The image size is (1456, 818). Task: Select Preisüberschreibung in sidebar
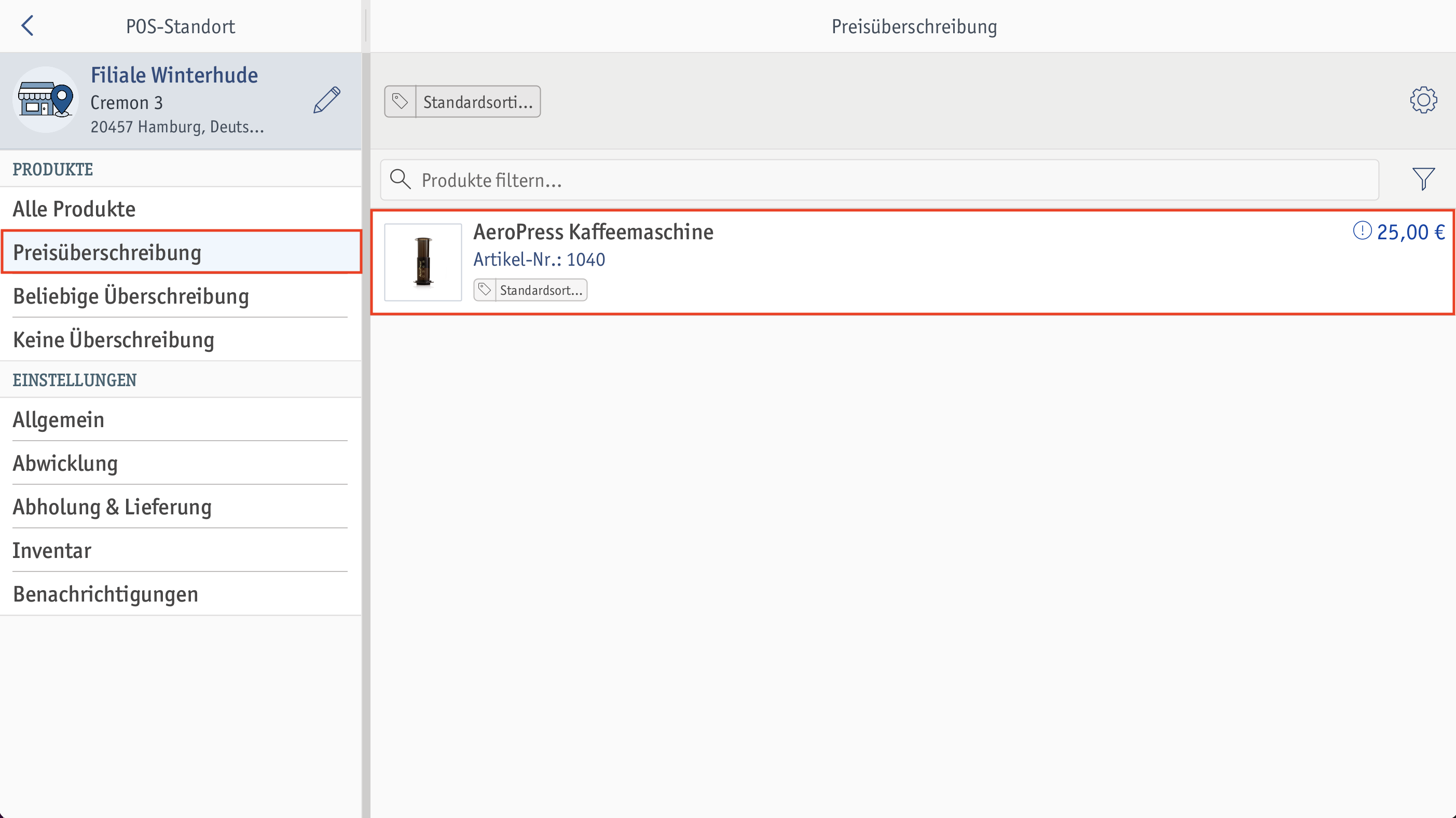[181, 253]
